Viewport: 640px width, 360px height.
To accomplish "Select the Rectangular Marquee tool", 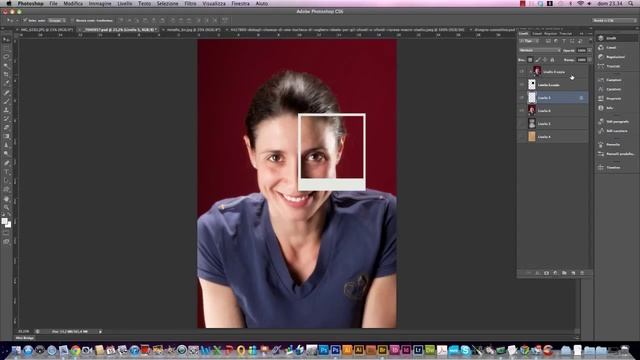I will point(6,48).
